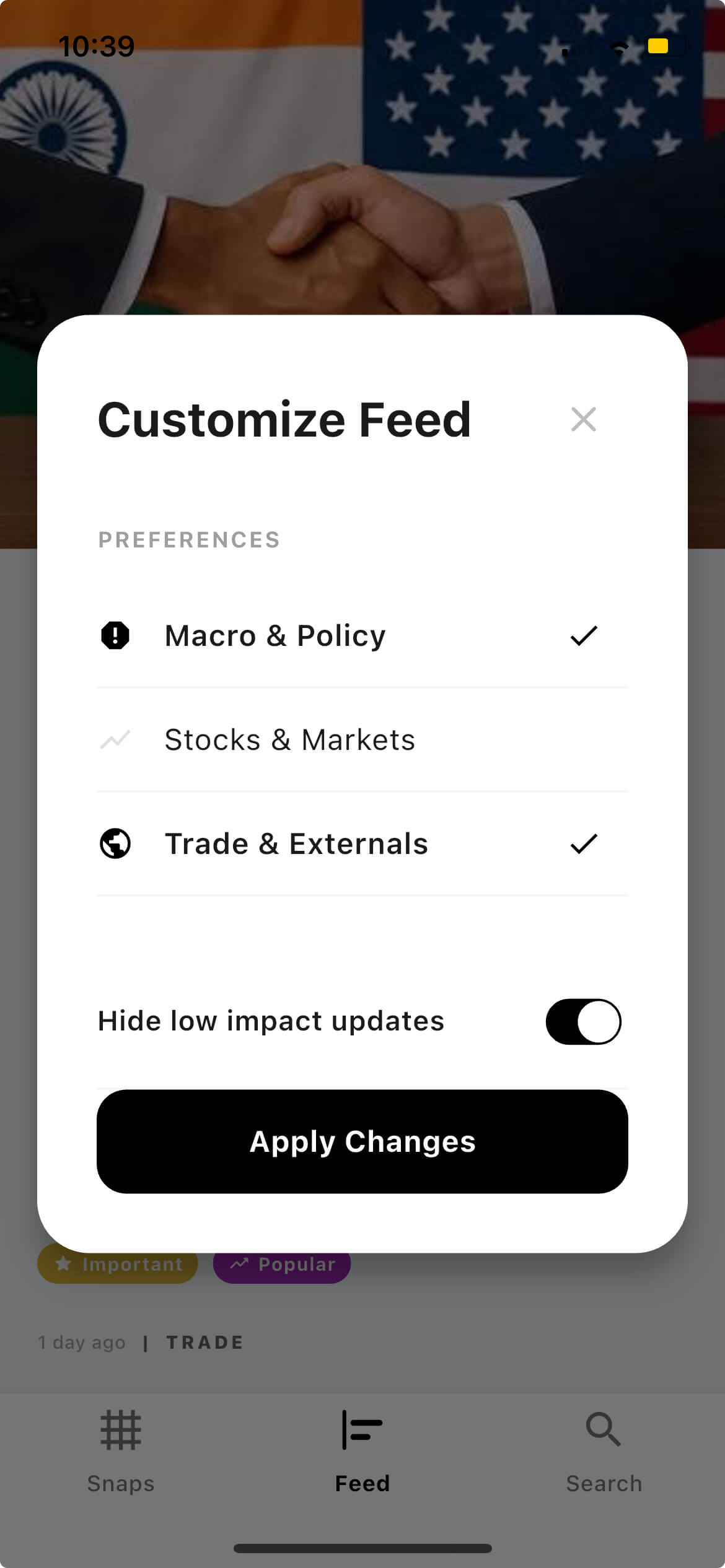Close the Customize Feed dialog
725x1568 pixels.
click(x=583, y=419)
